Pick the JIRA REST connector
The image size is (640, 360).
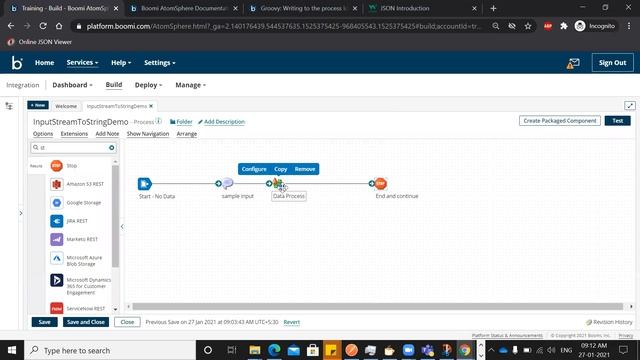pyautogui.click(x=57, y=221)
